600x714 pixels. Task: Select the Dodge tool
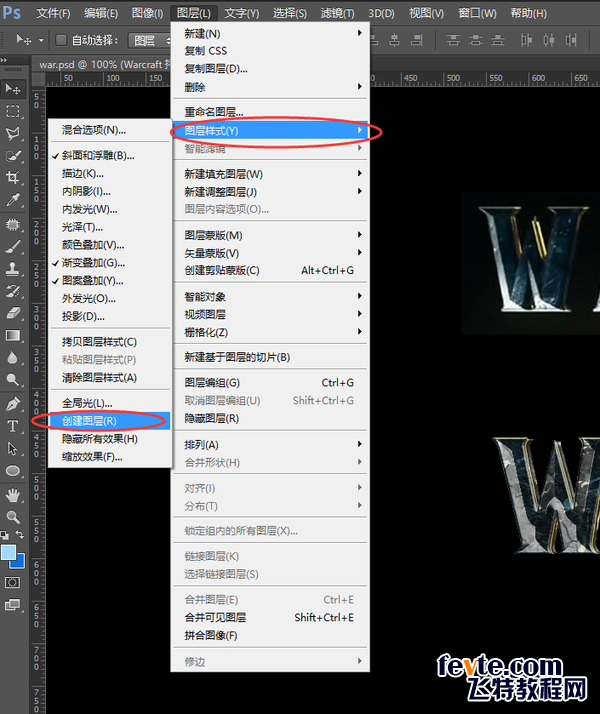[13, 380]
